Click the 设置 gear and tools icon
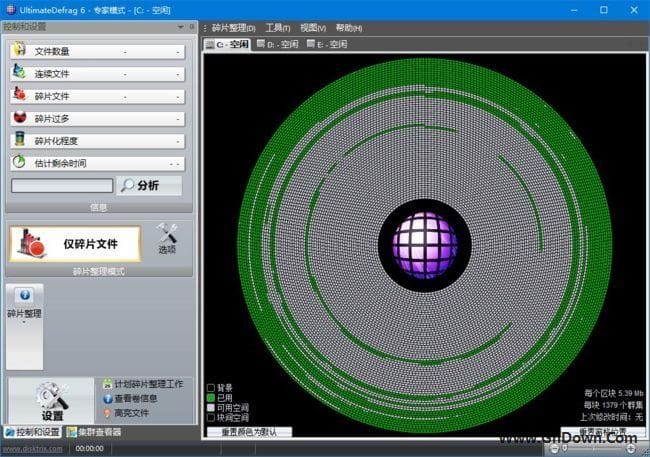 [52, 396]
